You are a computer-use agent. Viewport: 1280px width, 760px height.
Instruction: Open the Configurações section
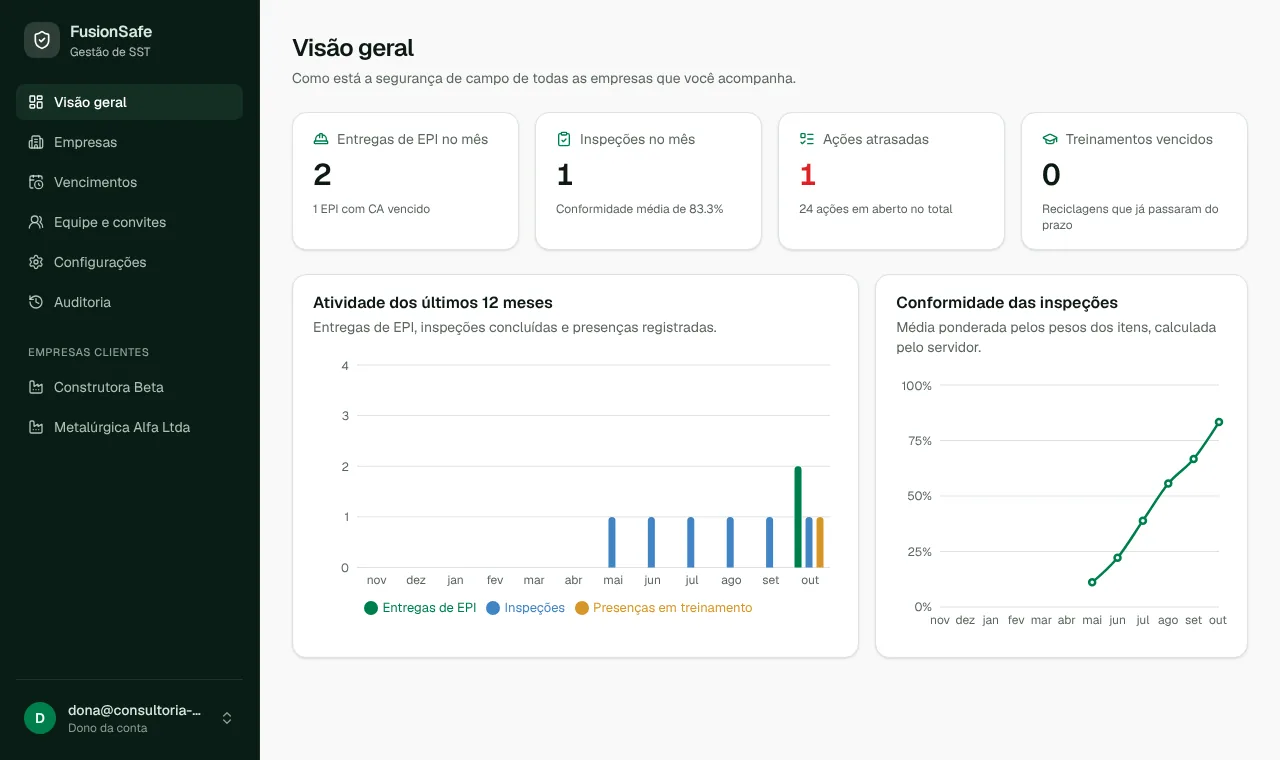click(129, 262)
